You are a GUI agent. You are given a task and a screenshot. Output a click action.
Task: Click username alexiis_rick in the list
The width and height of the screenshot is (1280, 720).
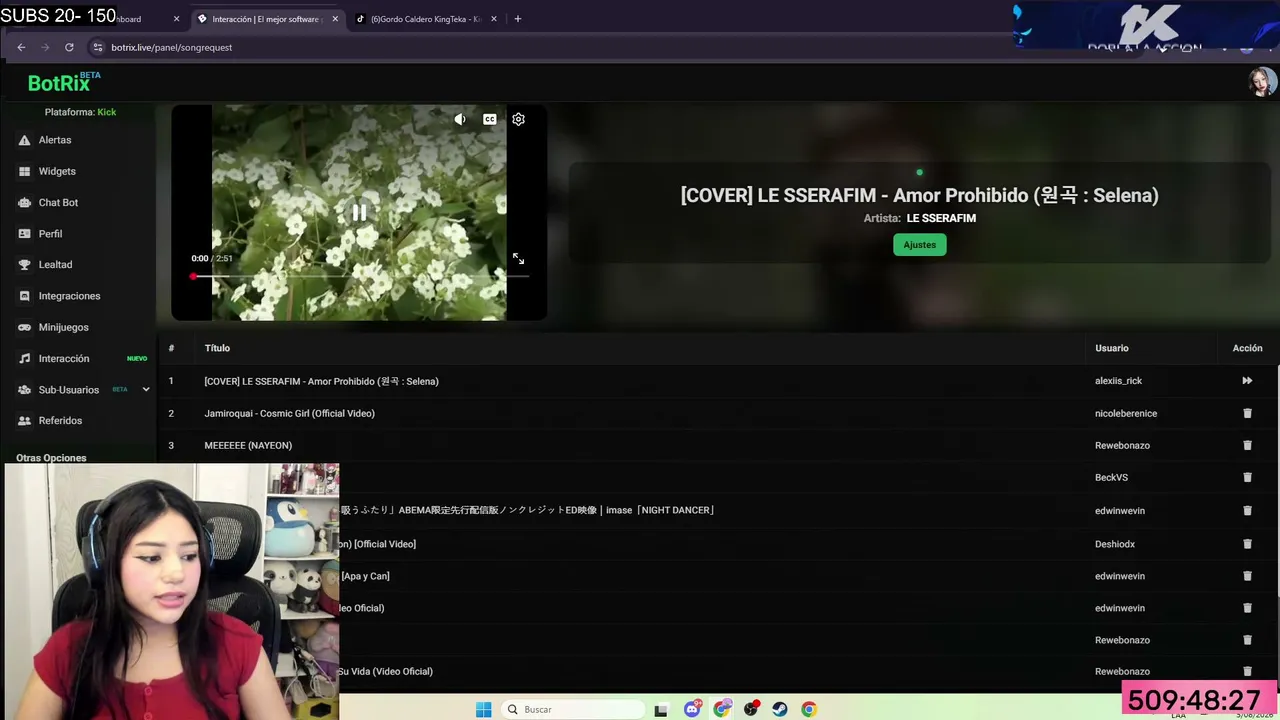tap(1118, 381)
